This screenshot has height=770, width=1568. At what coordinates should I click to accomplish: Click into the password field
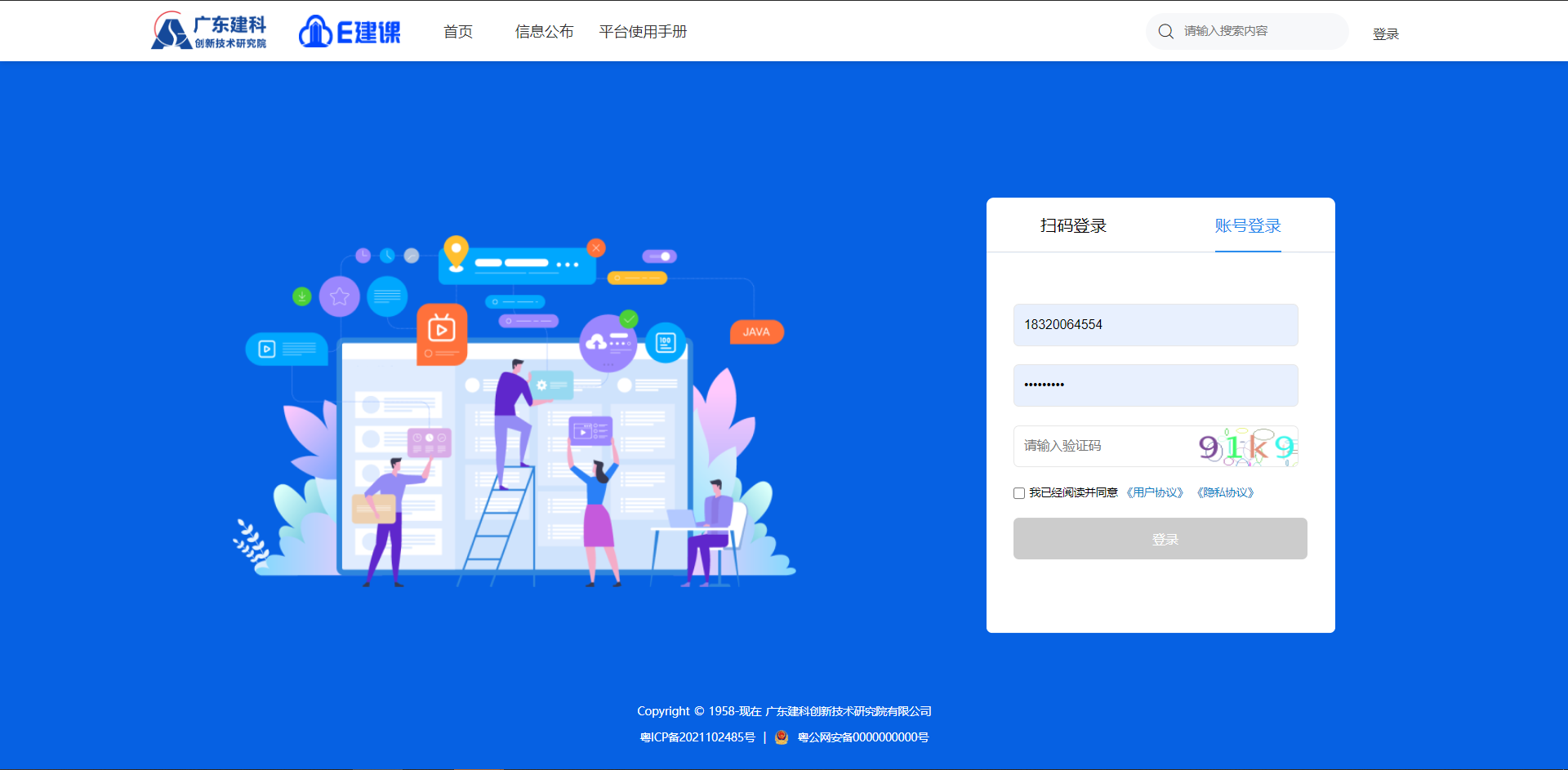[1155, 385]
